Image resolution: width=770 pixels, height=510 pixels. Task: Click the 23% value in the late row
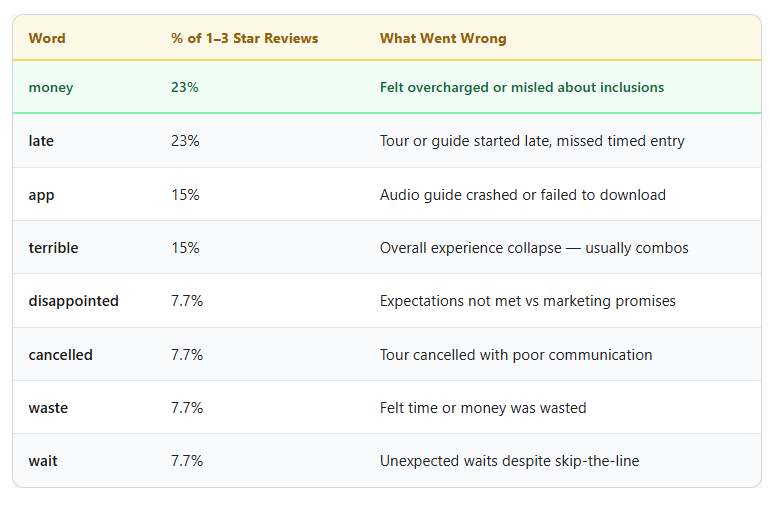click(x=185, y=141)
